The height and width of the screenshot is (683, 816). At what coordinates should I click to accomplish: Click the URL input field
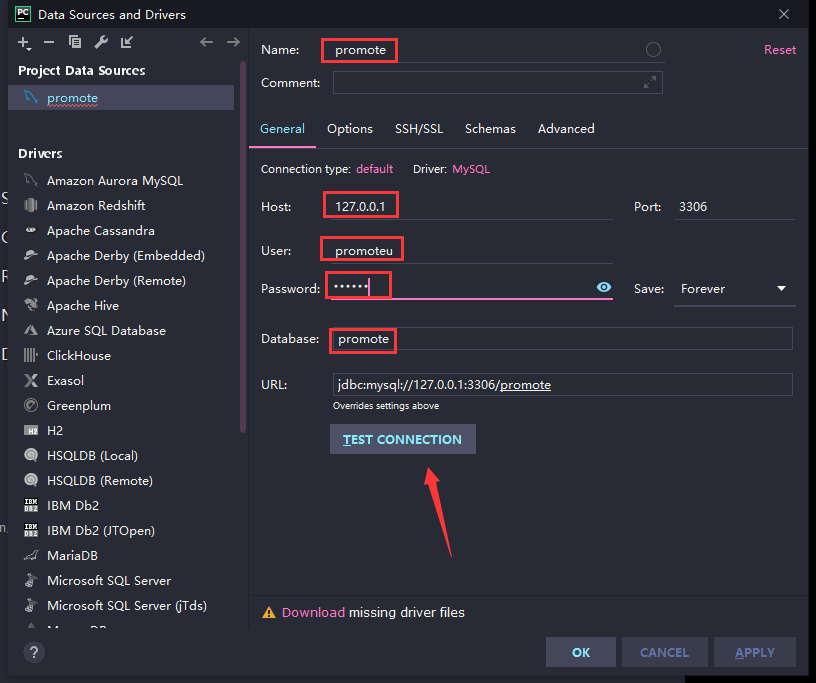tap(563, 385)
